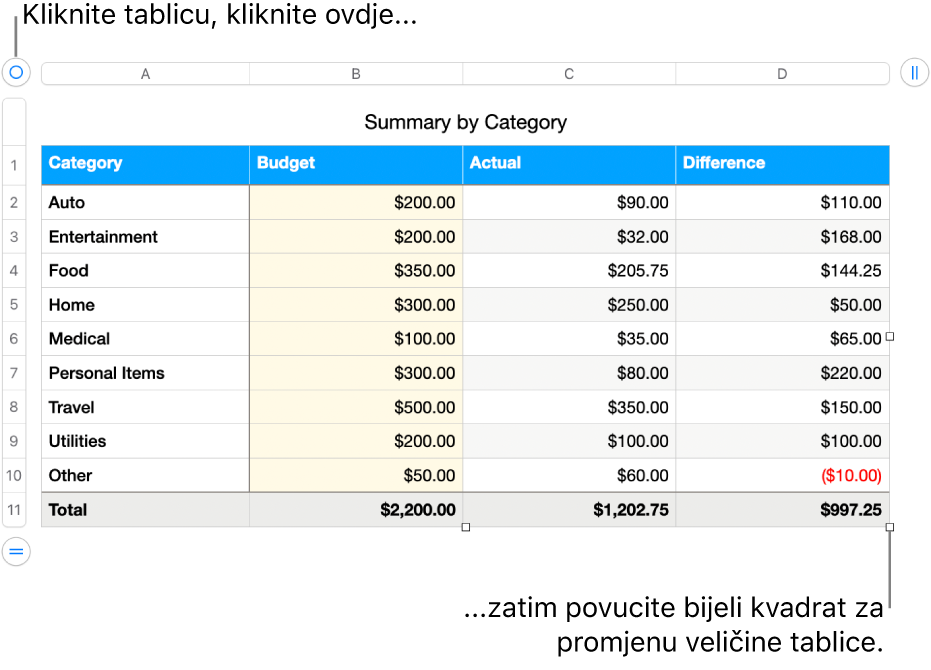Select column reference tab D
Viewport: 931px width, 670px height.
782,72
